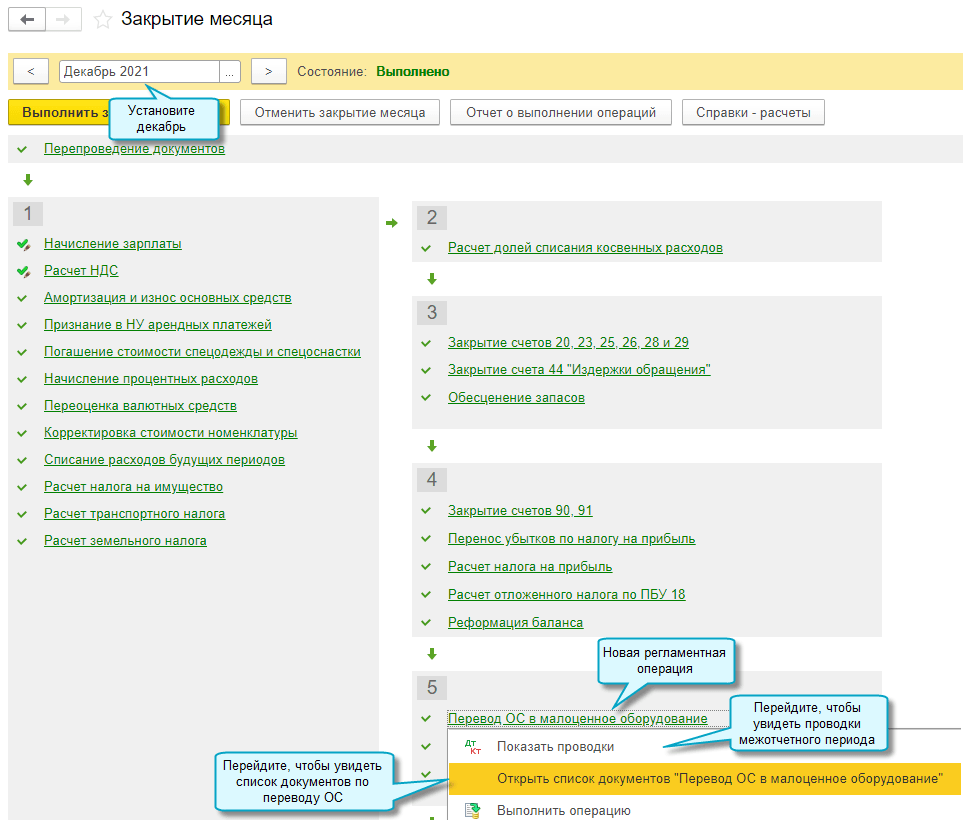
Task: Open the Амортизация и износ основных средств link
Action: click(x=167, y=298)
